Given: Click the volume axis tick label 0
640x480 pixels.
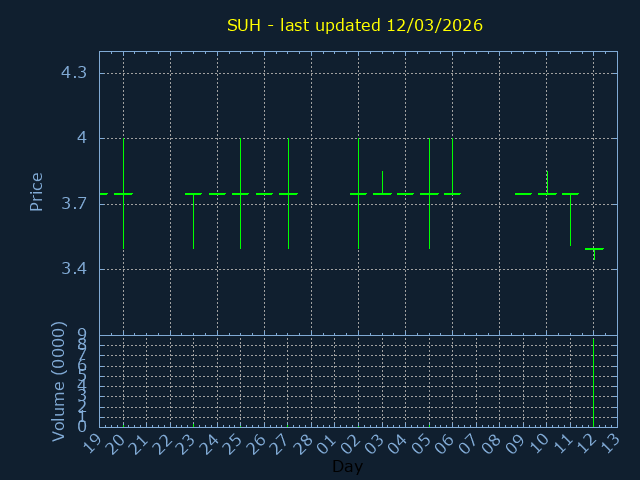Looking at the screenshot, I should (x=82, y=427).
